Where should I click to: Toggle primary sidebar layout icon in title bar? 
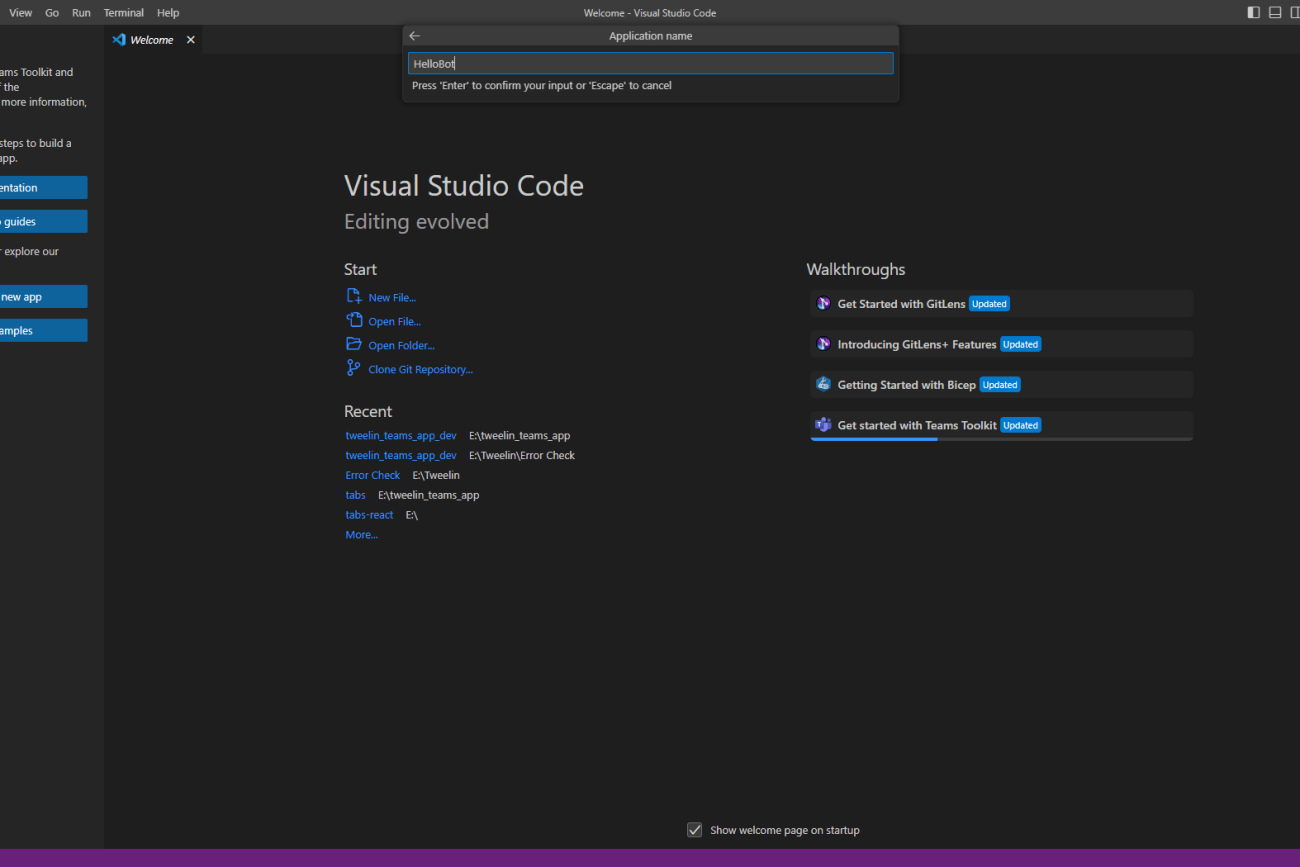[1254, 13]
